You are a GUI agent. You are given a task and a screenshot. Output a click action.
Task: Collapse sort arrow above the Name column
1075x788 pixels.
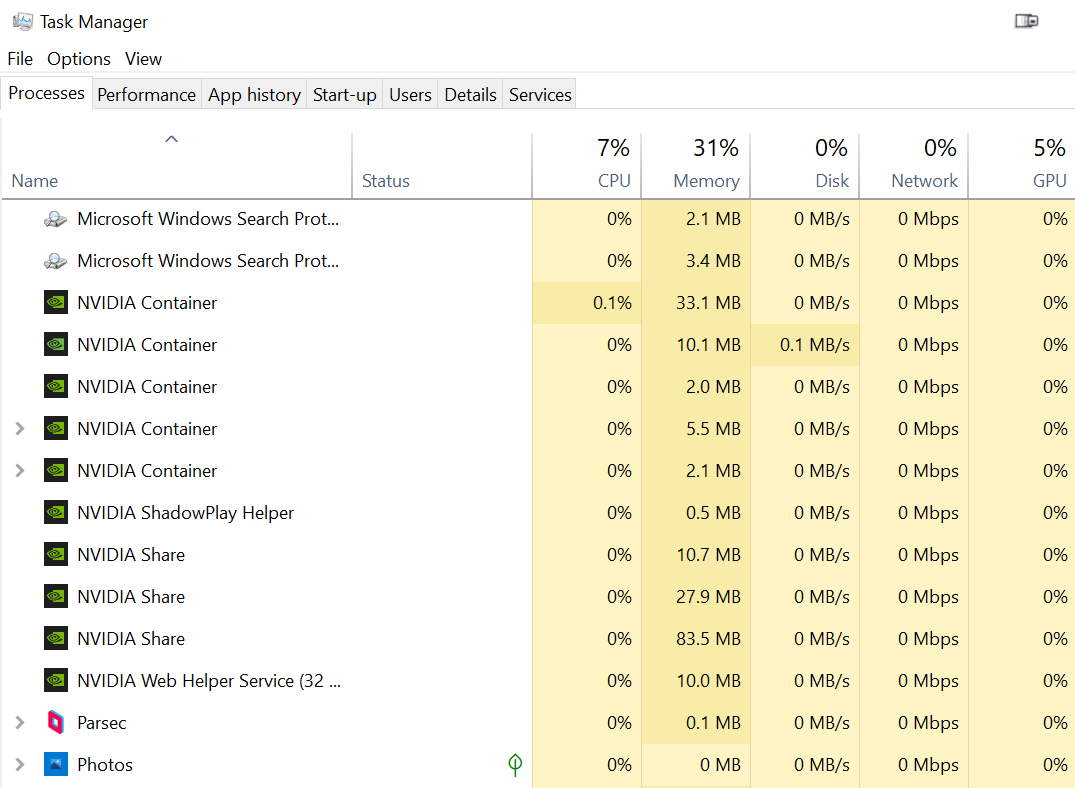pos(171,139)
